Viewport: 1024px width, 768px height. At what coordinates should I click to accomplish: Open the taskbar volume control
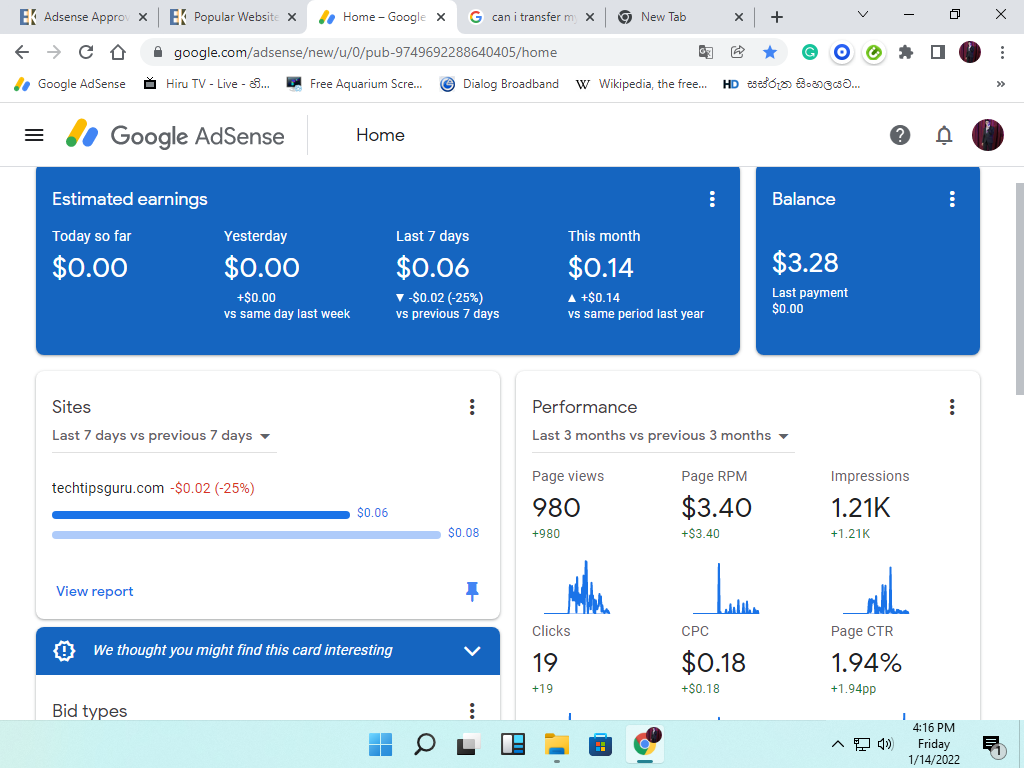click(885, 744)
